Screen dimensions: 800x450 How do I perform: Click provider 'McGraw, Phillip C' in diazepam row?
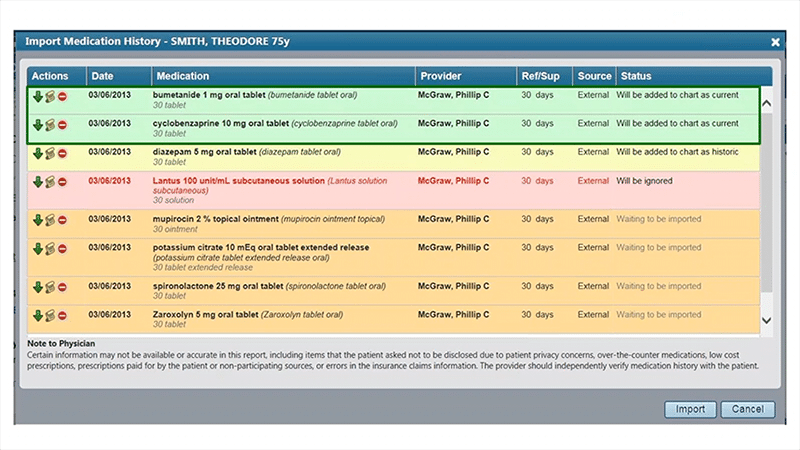point(453,152)
